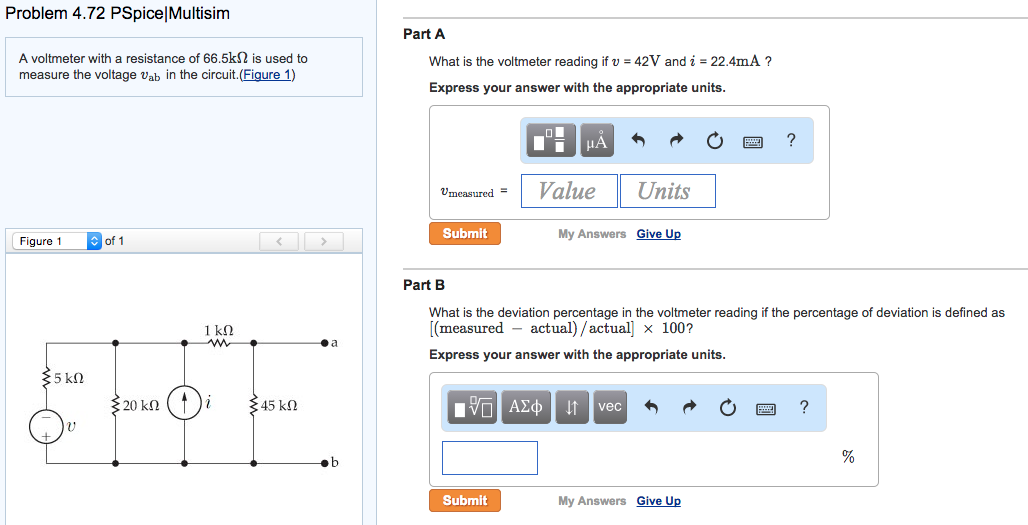Viewport: 1028px width, 525px height.
Task: Open Figure 1 selector dropdown
Action: [58, 241]
